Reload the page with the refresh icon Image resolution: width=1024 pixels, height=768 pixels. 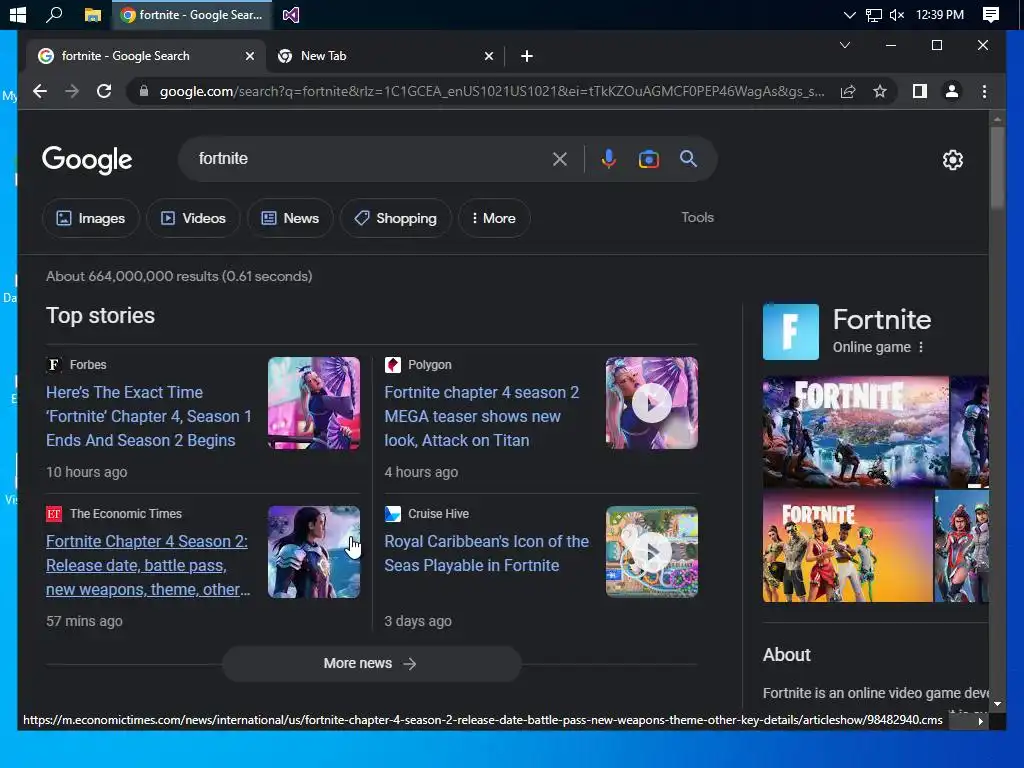(x=104, y=91)
